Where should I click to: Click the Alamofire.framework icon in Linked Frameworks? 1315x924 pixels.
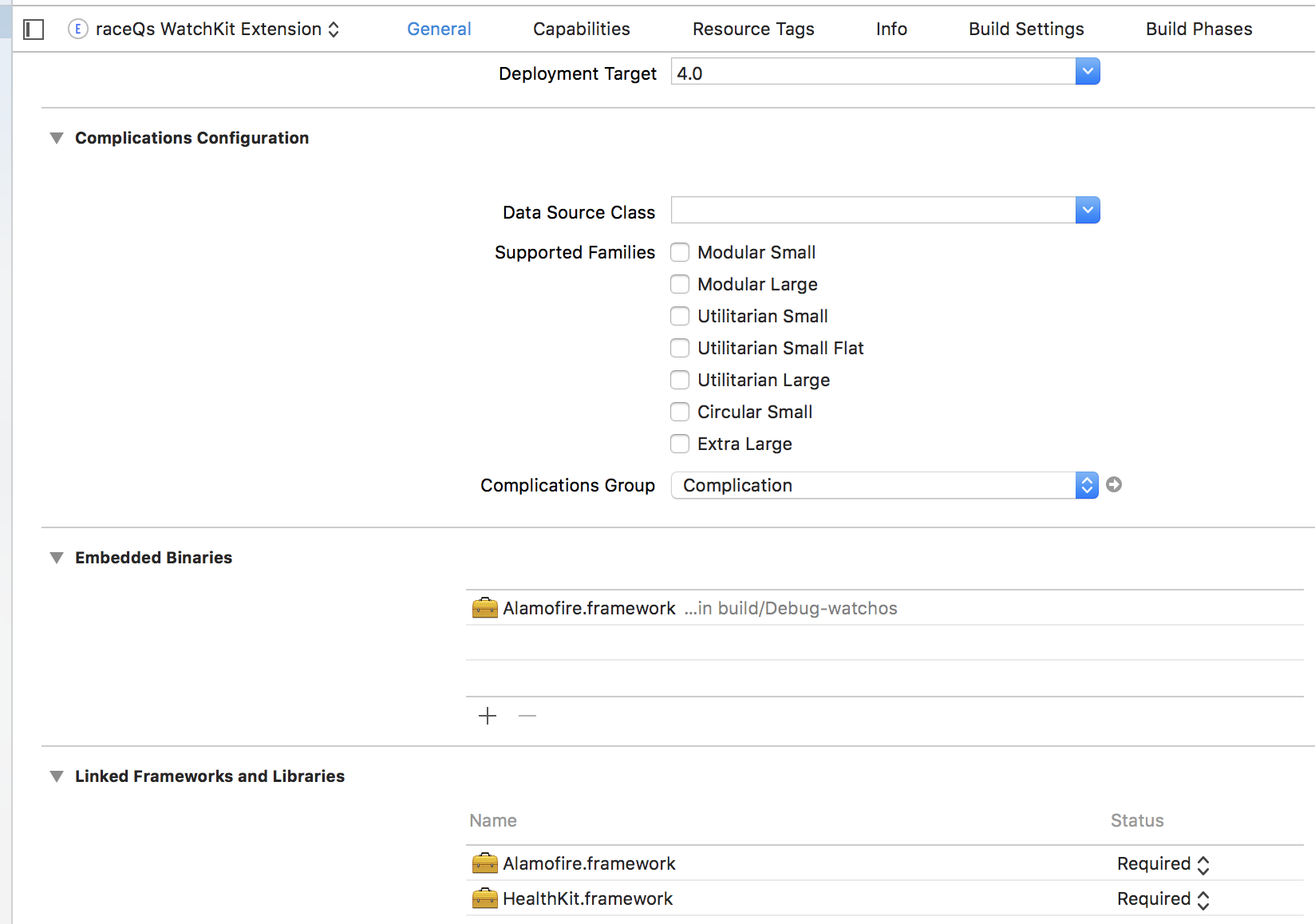tap(484, 863)
